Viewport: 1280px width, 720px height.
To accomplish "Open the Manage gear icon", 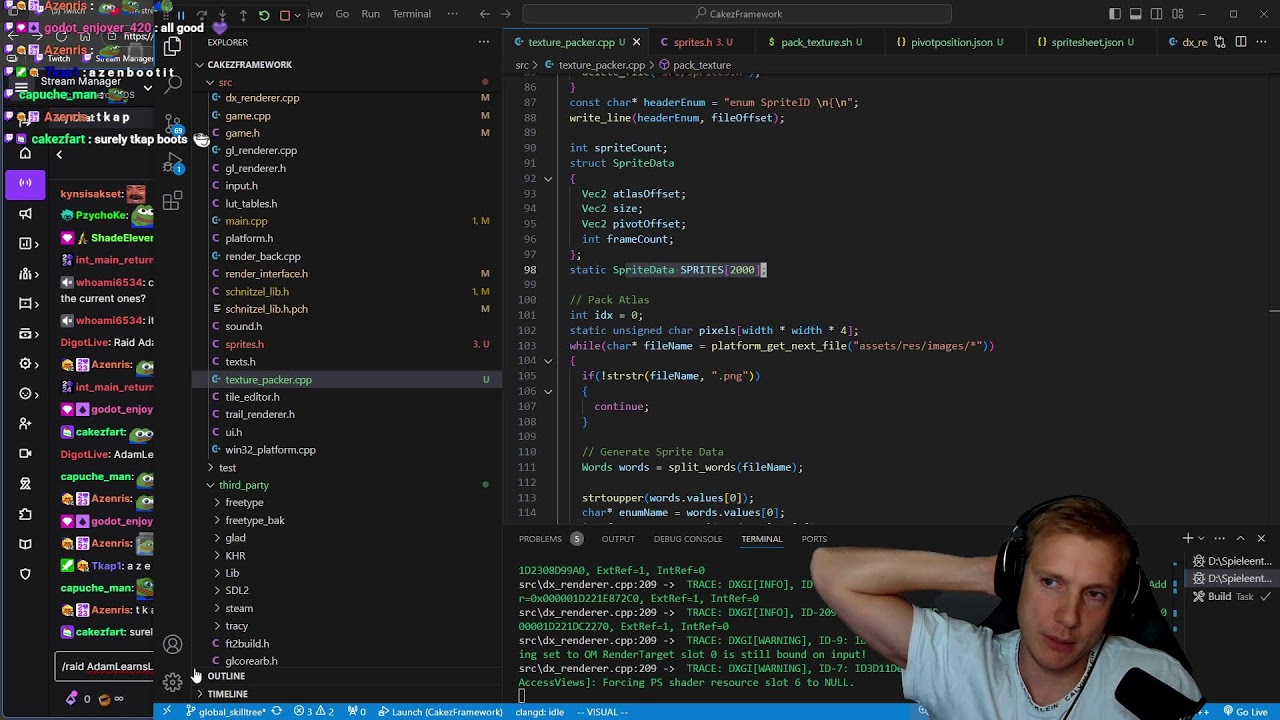I will (172, 682).
